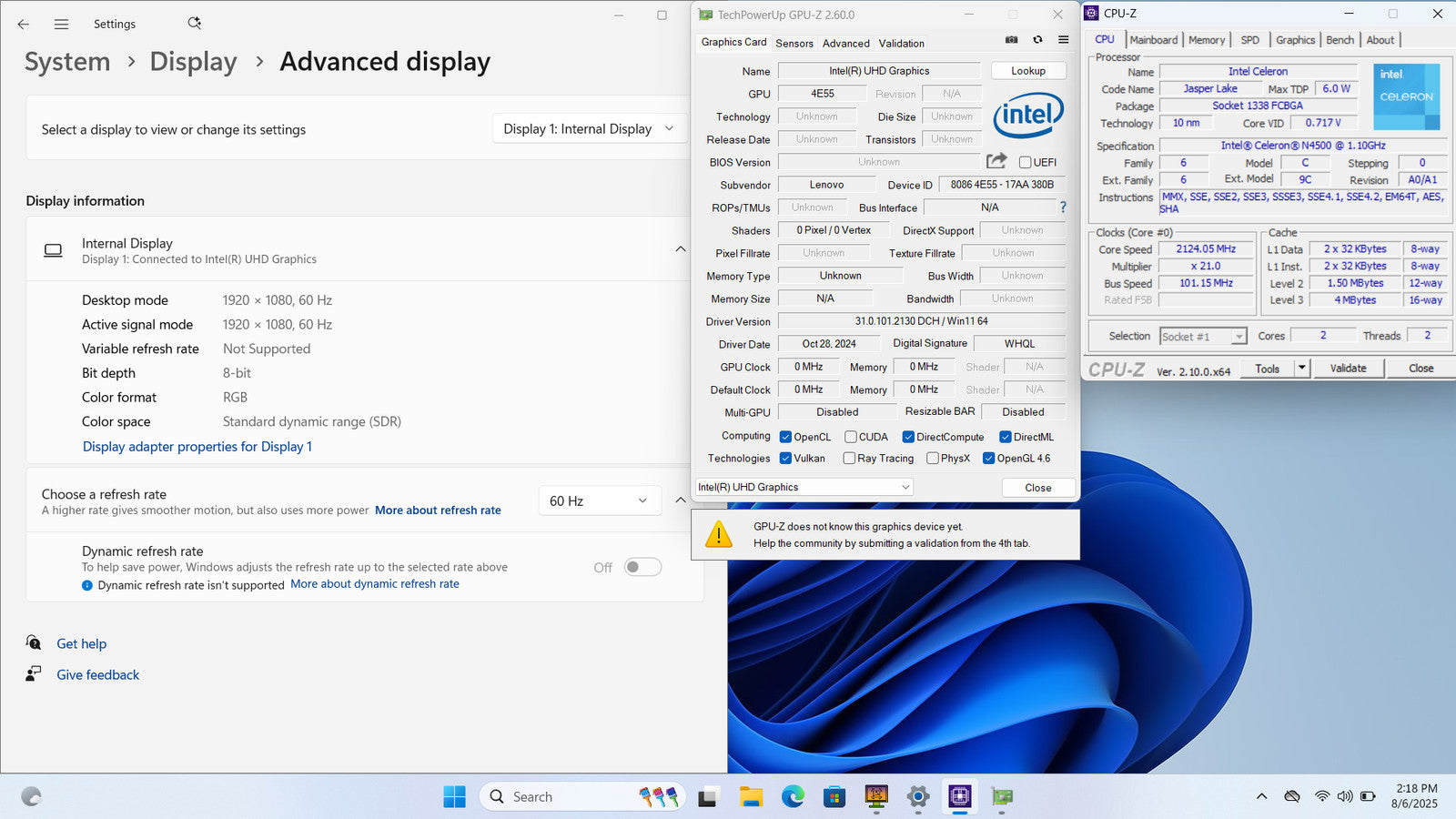Click the taskbar Search box
The height and width of the screenshot is (819, 1456).
pyautogui.click(x=582, y=797)
